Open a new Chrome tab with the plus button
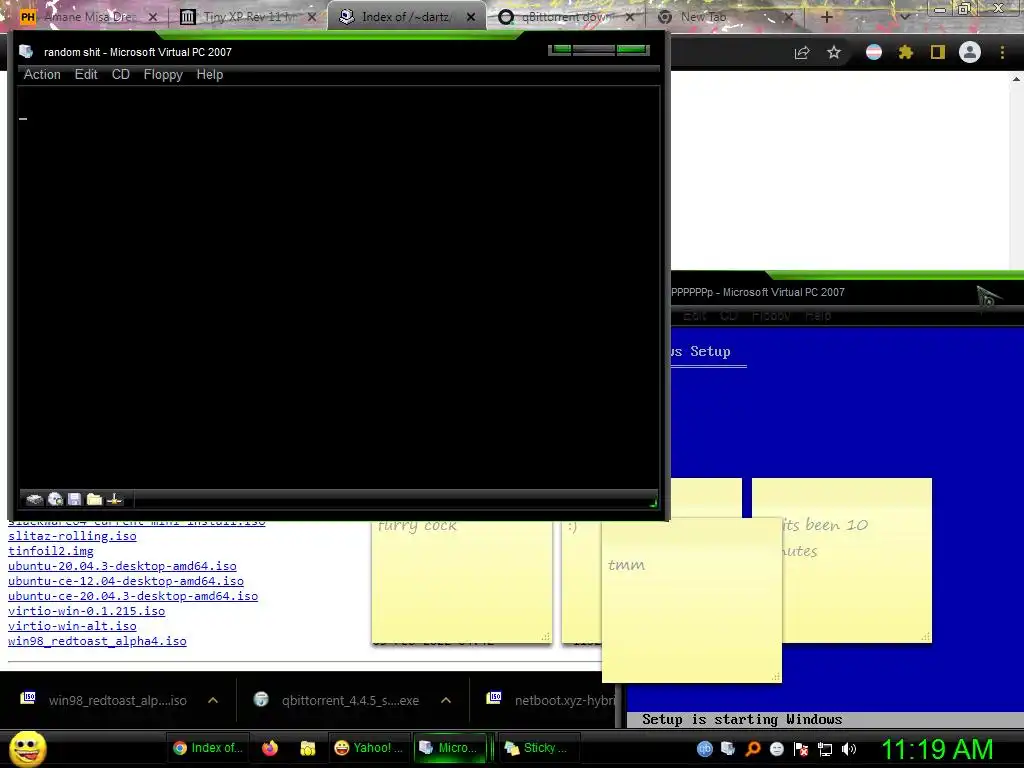 tap(826, 17)
